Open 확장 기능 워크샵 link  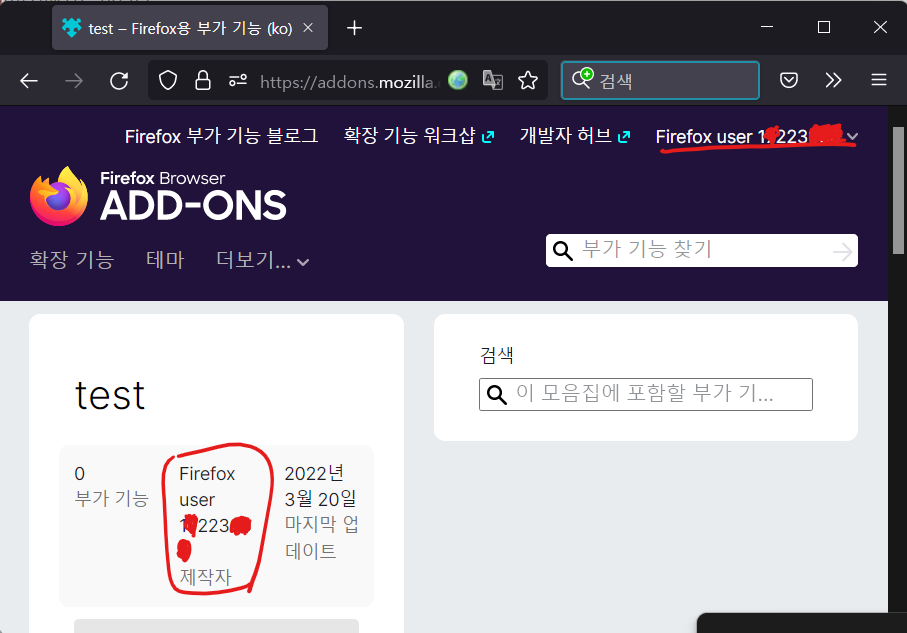pyautogui.click(x=418, y=137)
